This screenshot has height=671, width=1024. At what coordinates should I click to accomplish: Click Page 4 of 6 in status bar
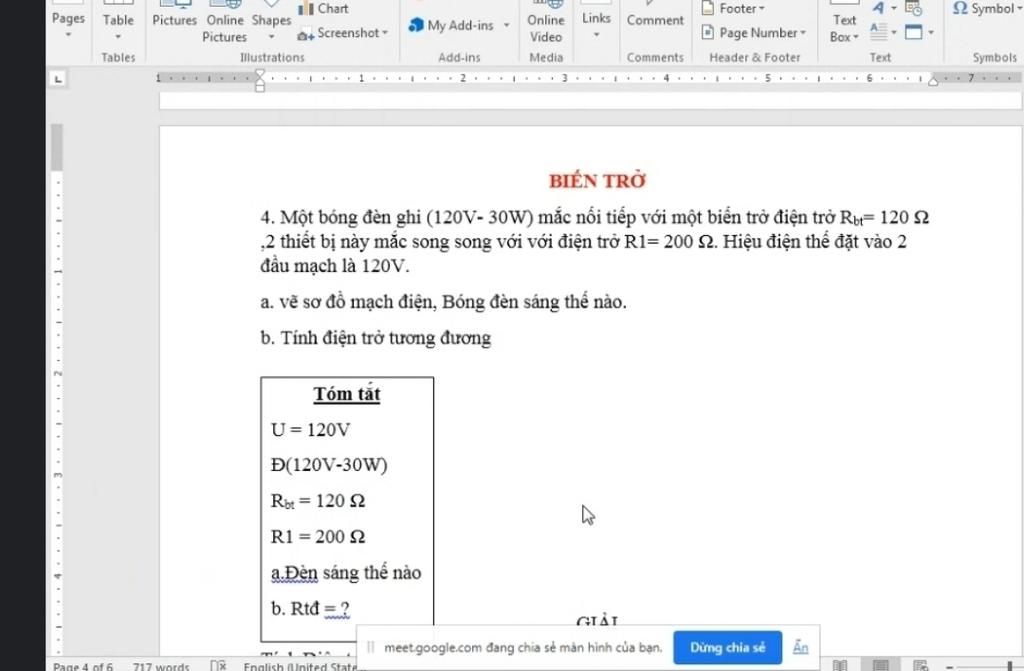(83, 666)
